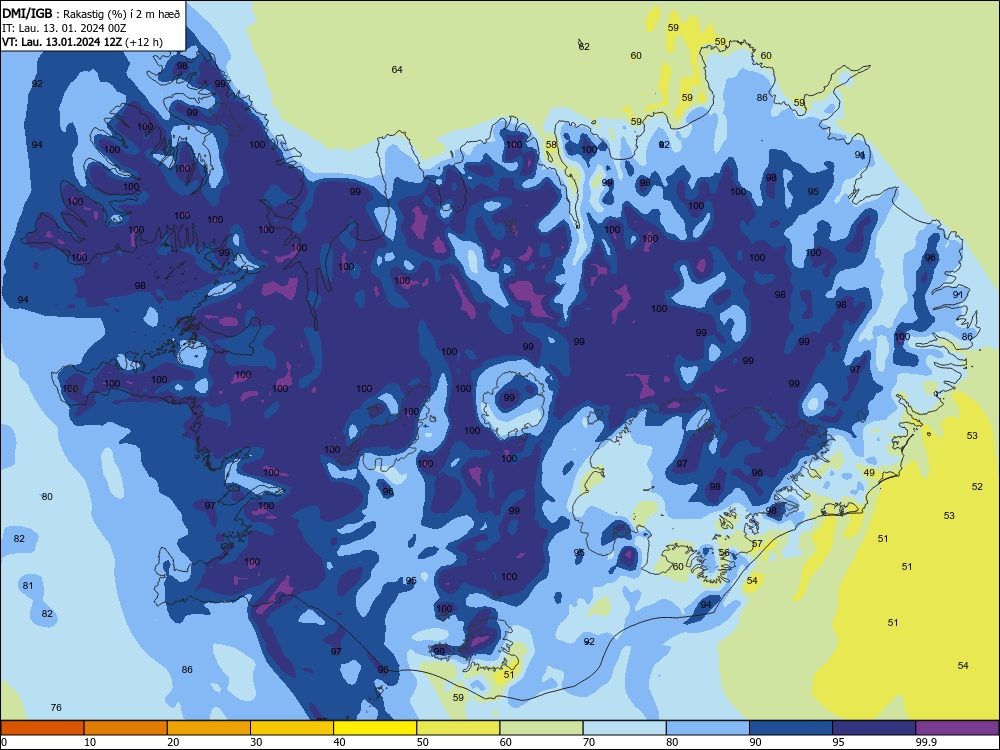Click the pale yellow 50–60 legend swatch

[x=458, y=728]
